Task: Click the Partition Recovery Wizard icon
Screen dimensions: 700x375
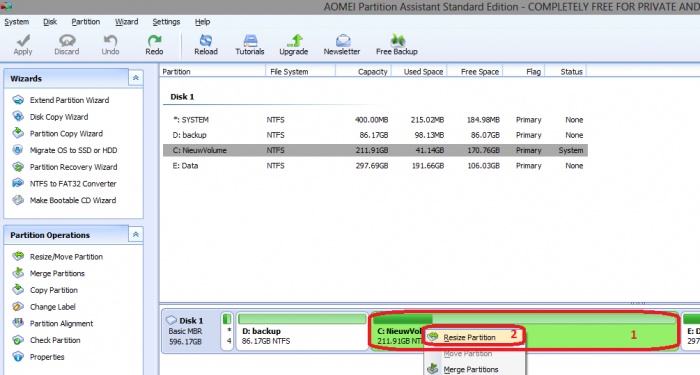Action: [18, 167]
